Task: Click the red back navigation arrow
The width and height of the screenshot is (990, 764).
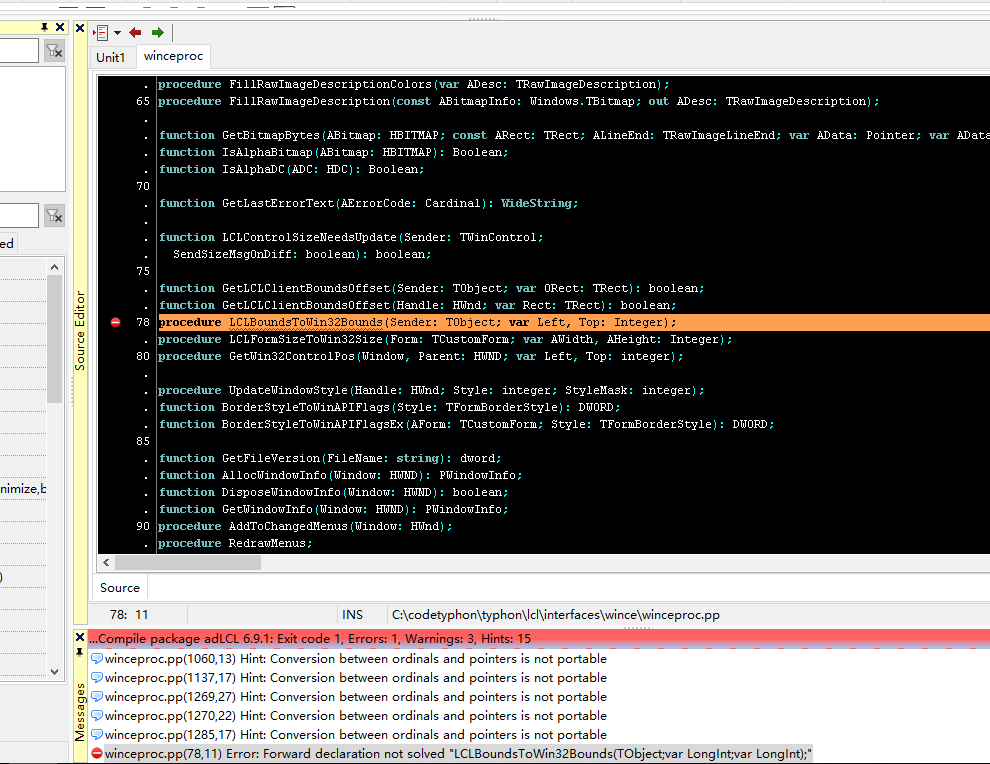Action: click(x=135, y=32)
